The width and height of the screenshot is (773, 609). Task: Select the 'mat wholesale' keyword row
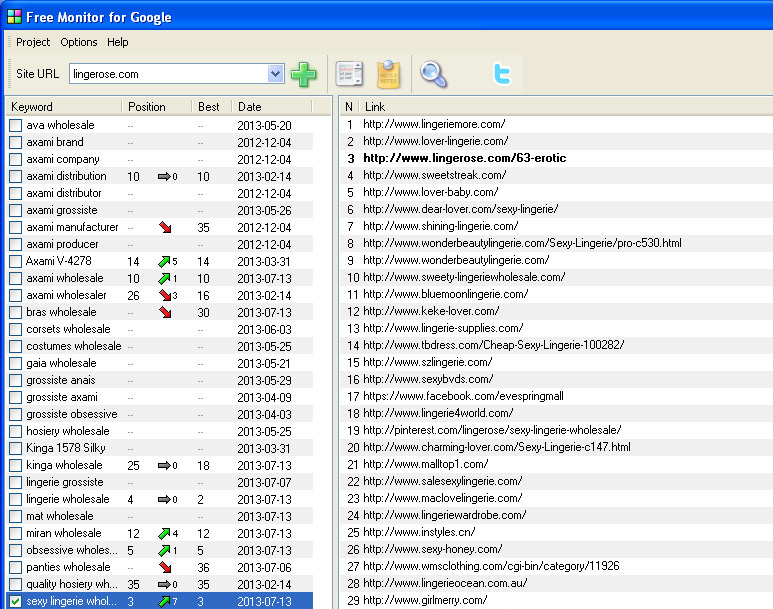point(160,516)
